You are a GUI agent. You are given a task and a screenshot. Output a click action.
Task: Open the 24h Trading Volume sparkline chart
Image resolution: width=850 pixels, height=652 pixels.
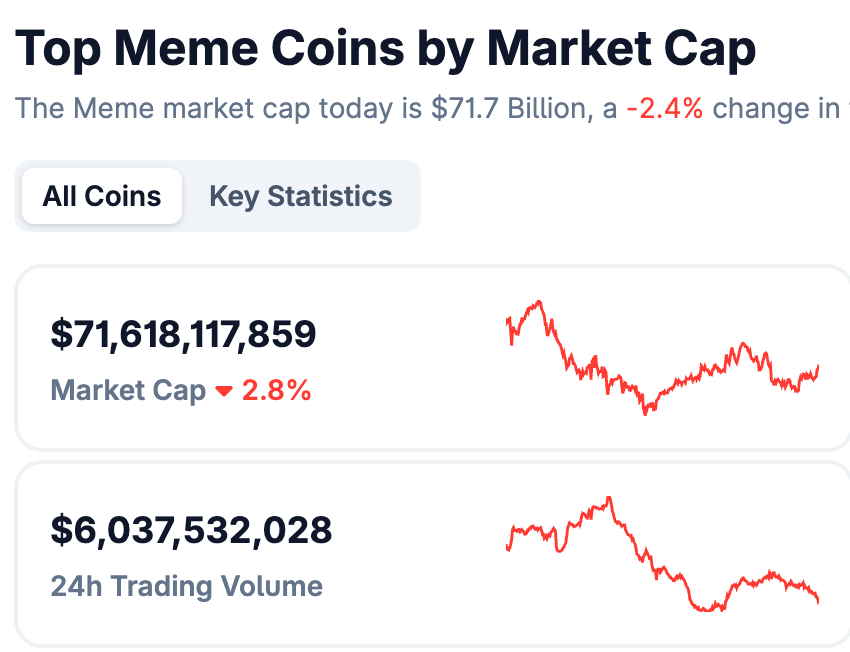point(662,553)
